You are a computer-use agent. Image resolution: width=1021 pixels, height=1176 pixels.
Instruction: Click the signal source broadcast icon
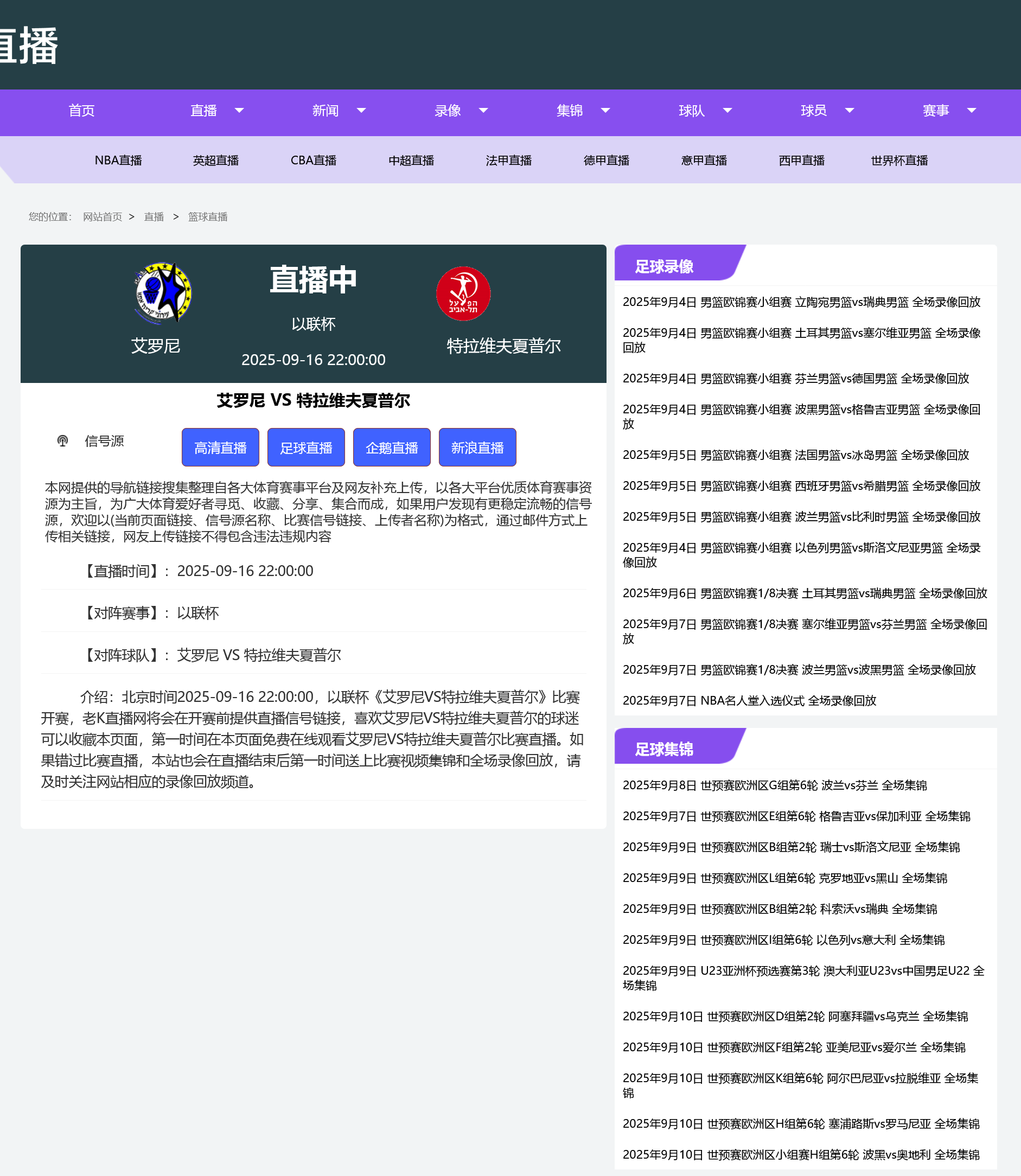coord(63,440)
